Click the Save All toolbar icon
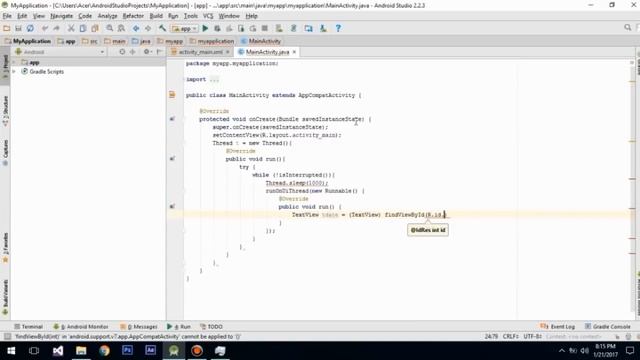The width and height of the screenshot is (640, 360). [x=18, y=28]
